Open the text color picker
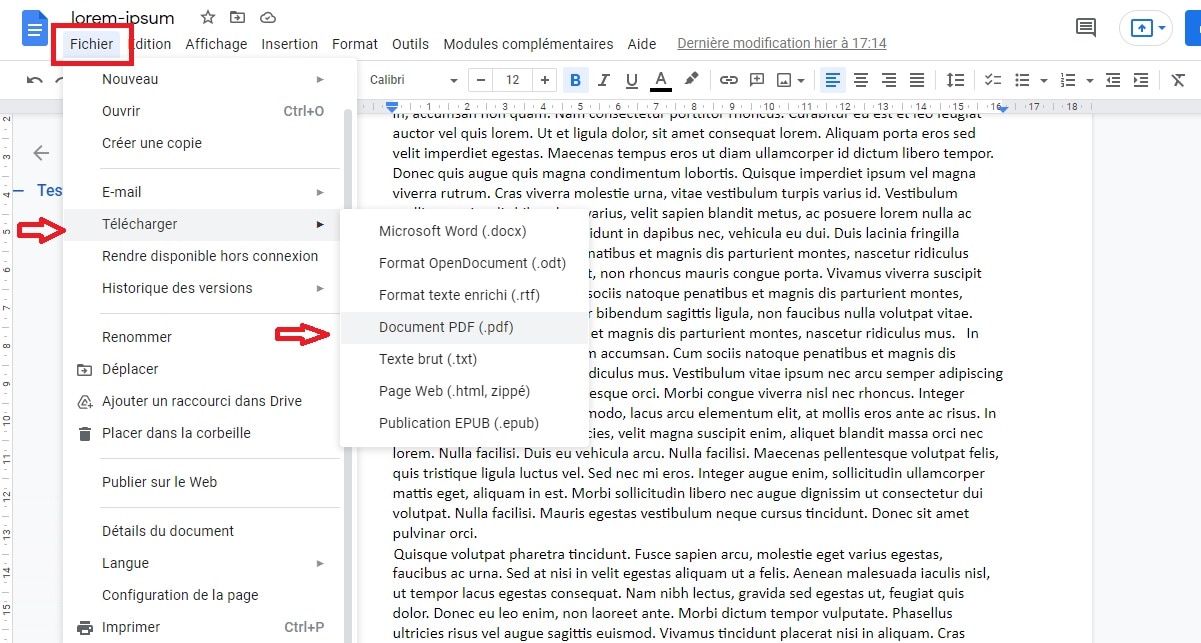The width and height of the screenshot is (1201, 643). (x=661, y=79)
